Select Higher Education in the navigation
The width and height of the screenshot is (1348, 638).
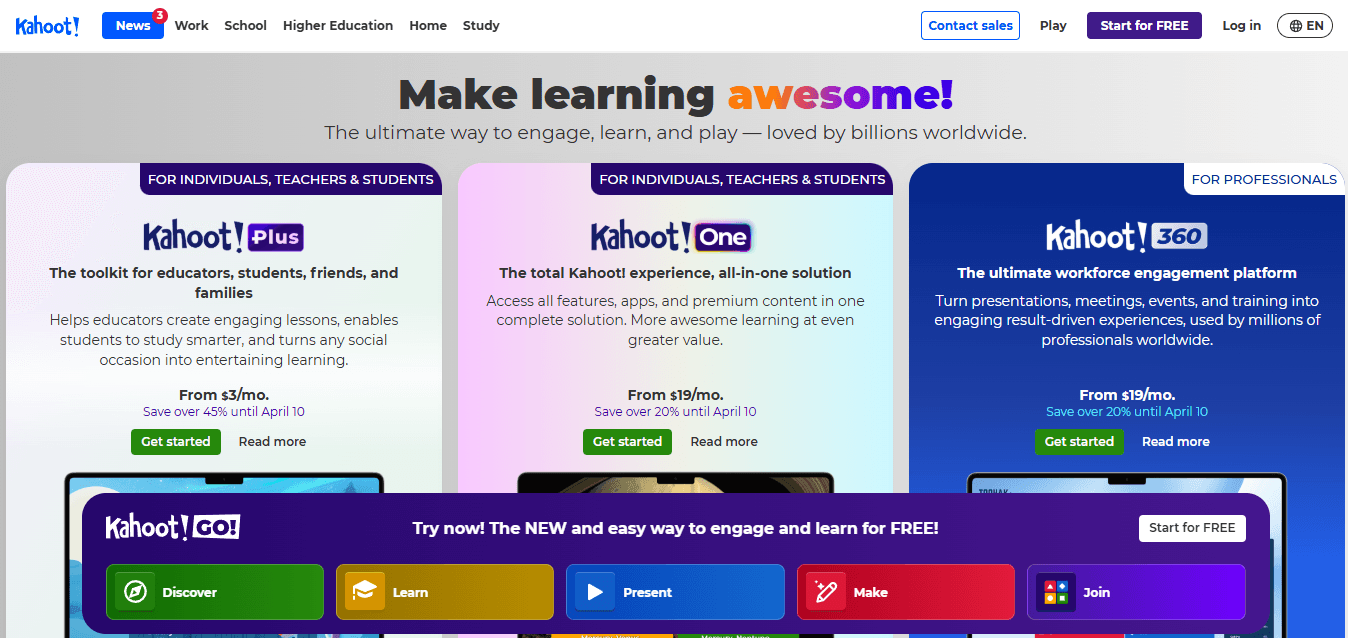[x=337, y=25]
